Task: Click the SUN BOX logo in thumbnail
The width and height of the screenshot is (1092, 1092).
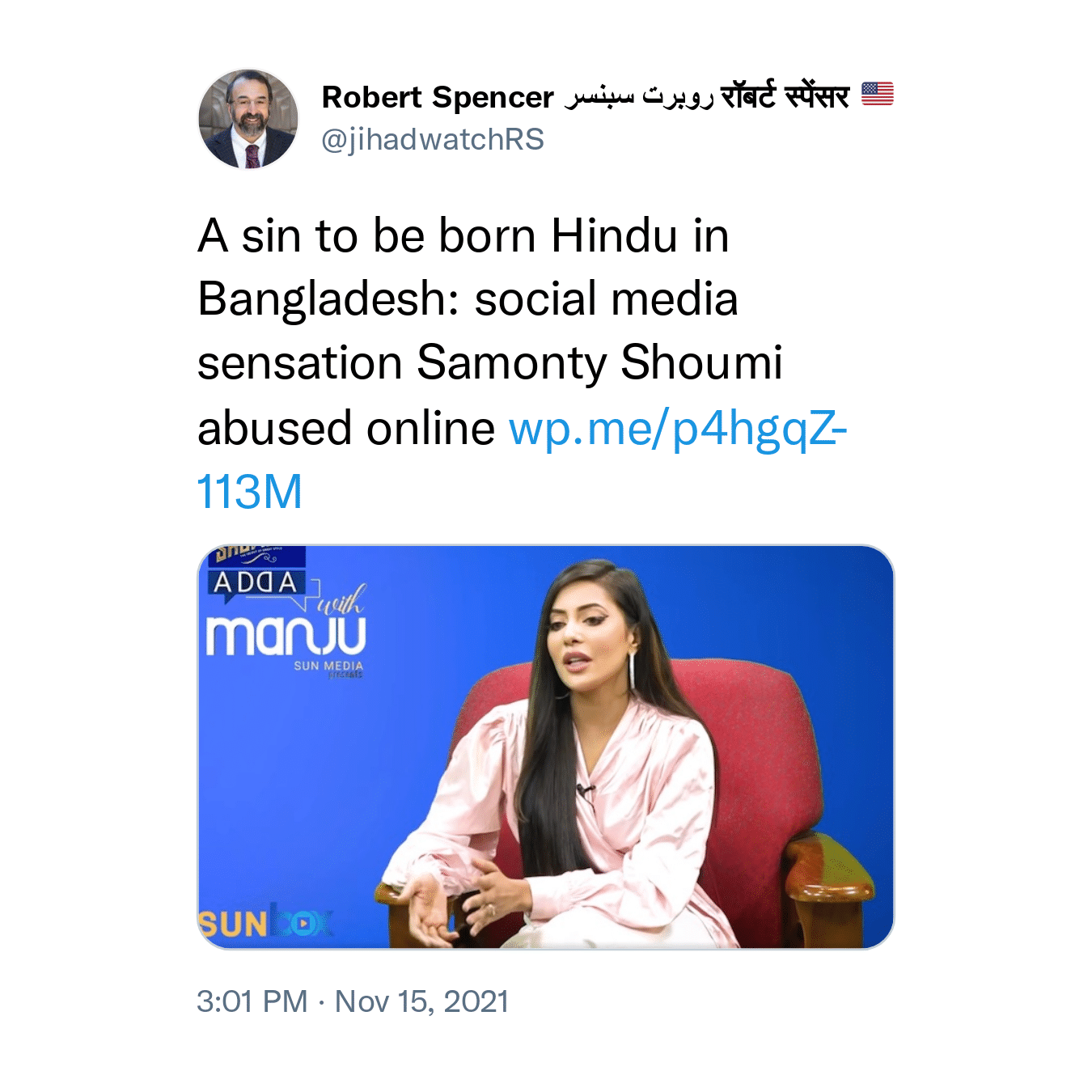Action: pos(265,923)
